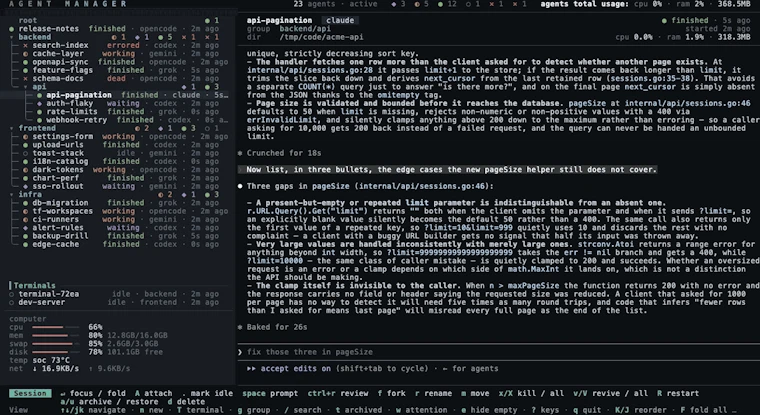Click the cpu usage bar at 66%
This screenshot has width=760, height=415.
click(56, 327)
